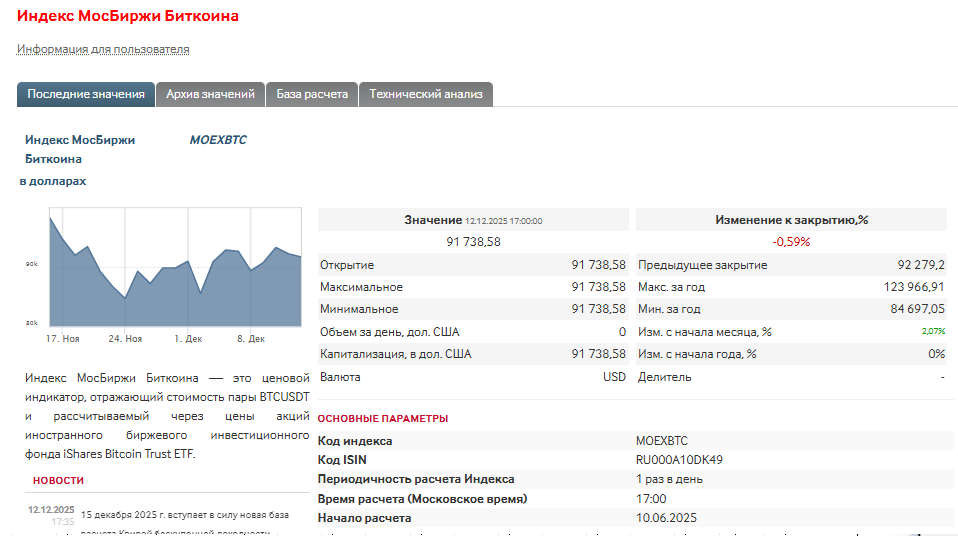Click the Делитель row label
Viewport: 958px width, 536px height.
click(x=665, y=377)
